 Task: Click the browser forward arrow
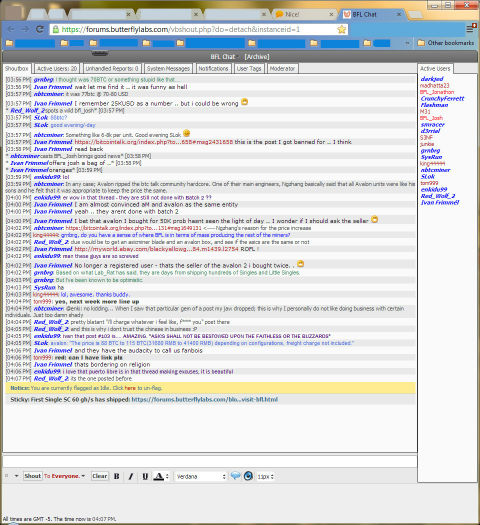coord(25,29)
